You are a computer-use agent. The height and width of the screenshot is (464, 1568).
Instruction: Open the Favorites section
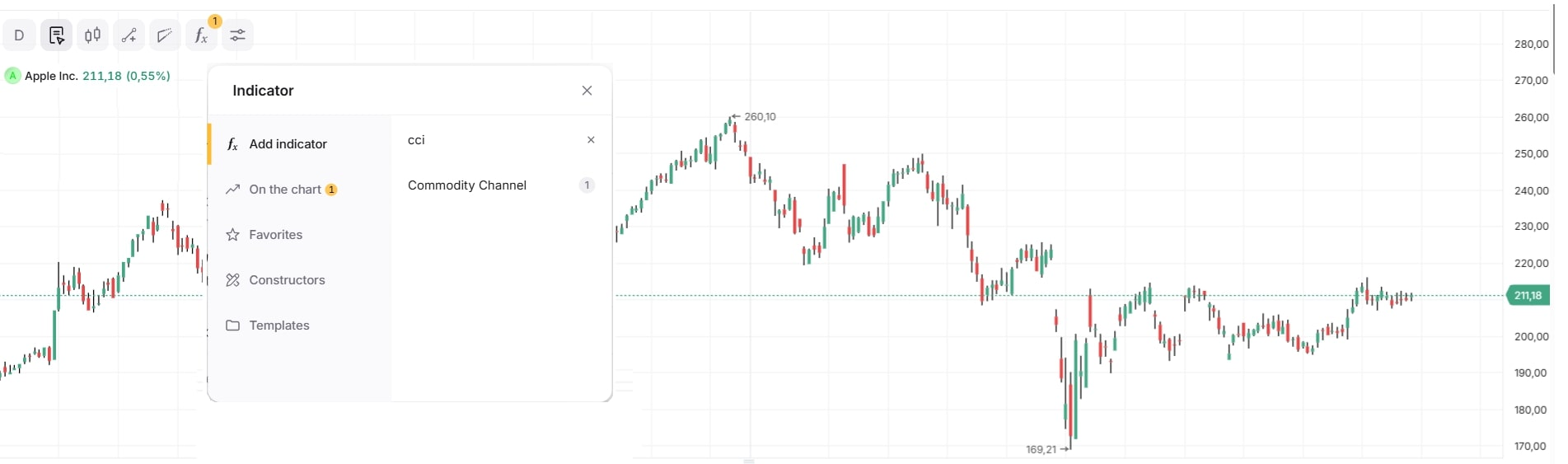[x=275, y=235]
